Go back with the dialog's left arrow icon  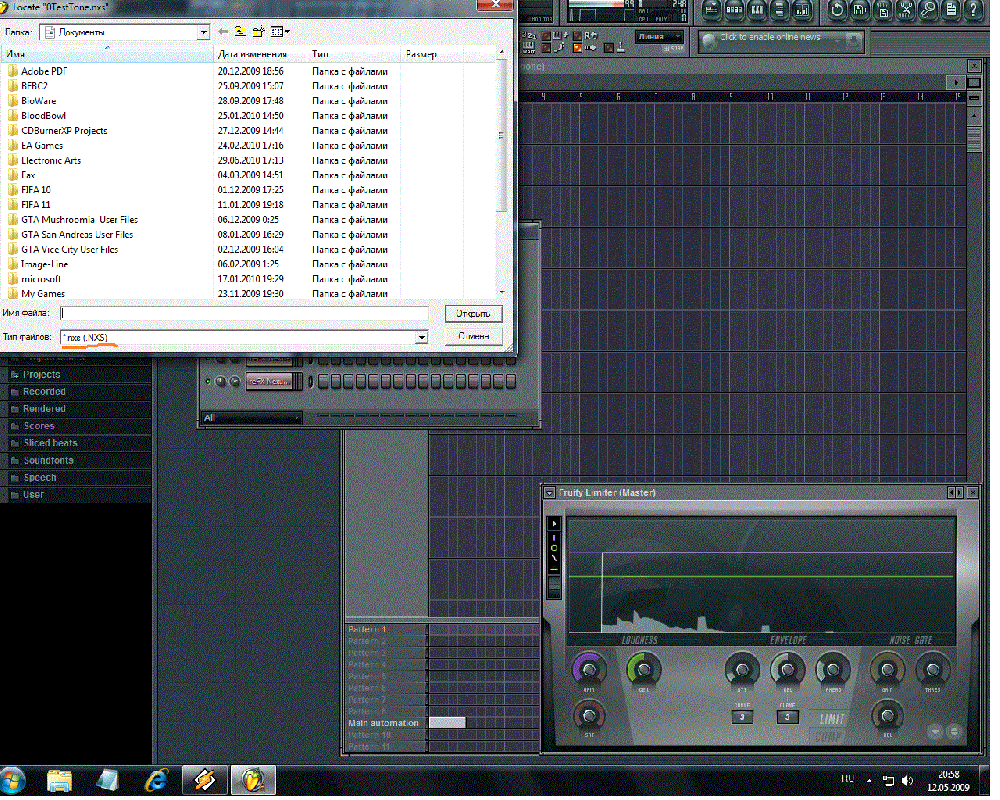223,31
